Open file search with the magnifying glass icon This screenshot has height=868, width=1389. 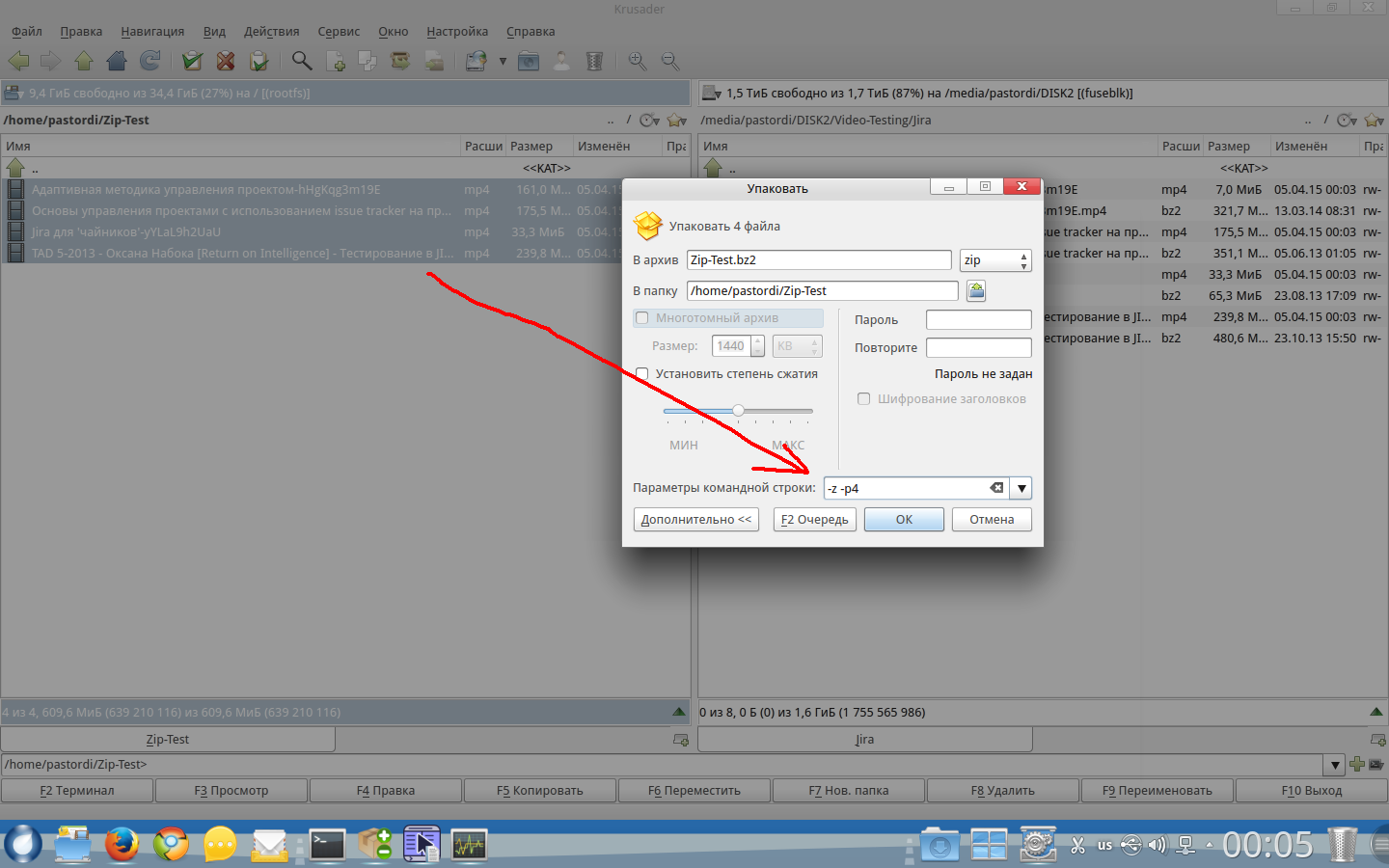click(x=302, y=61)
